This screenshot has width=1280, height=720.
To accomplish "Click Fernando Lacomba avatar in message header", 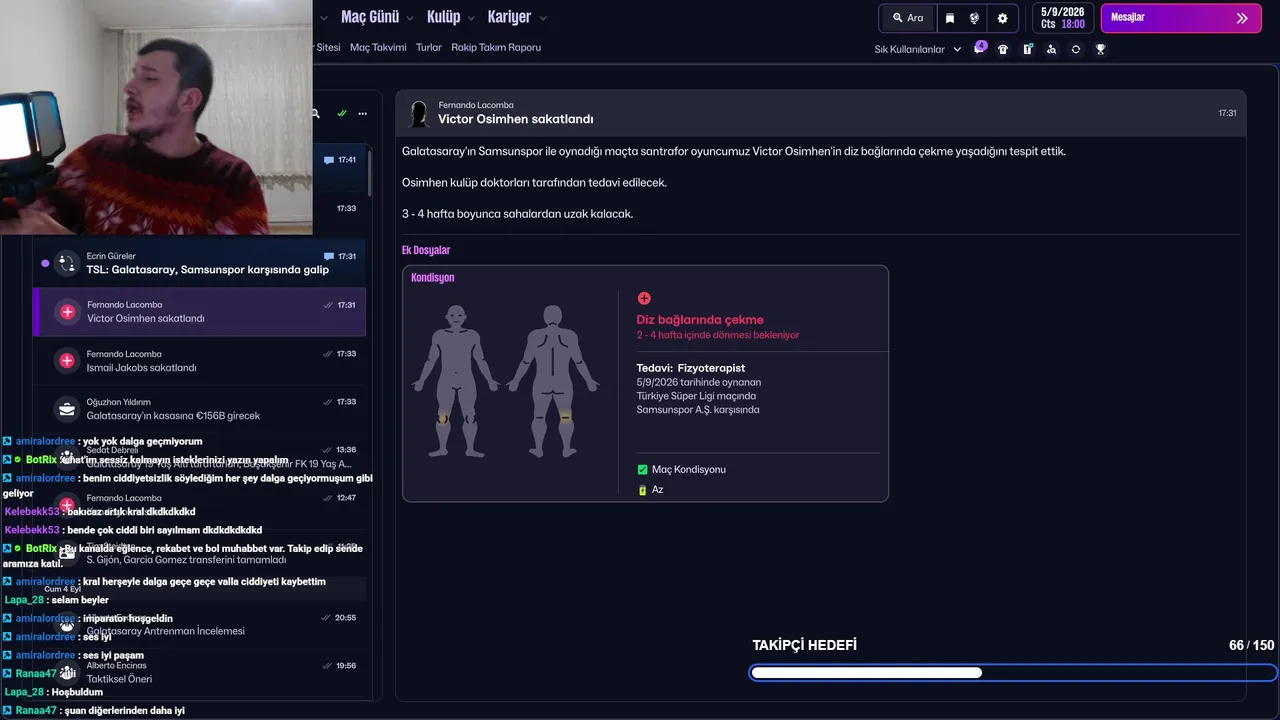I will tap(420, 113).
